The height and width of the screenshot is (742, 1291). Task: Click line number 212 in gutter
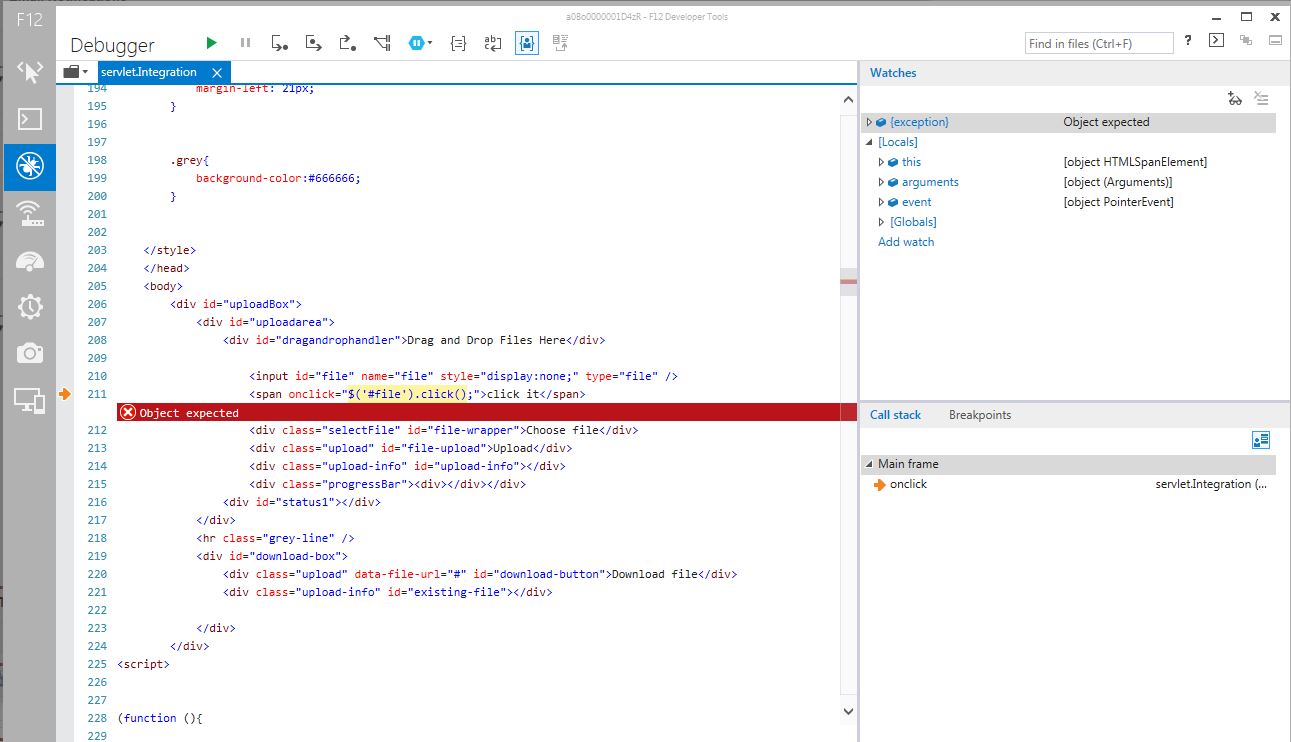pos(97,430)
